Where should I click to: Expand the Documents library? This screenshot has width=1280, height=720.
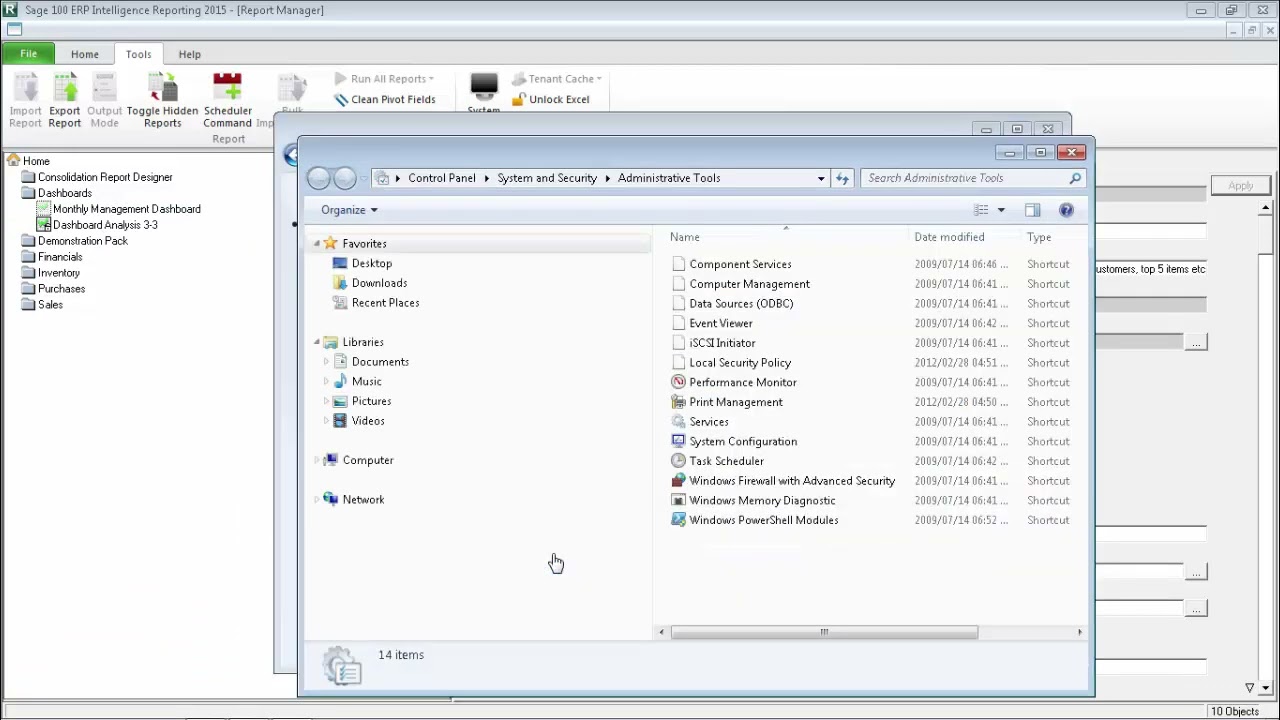326,362
